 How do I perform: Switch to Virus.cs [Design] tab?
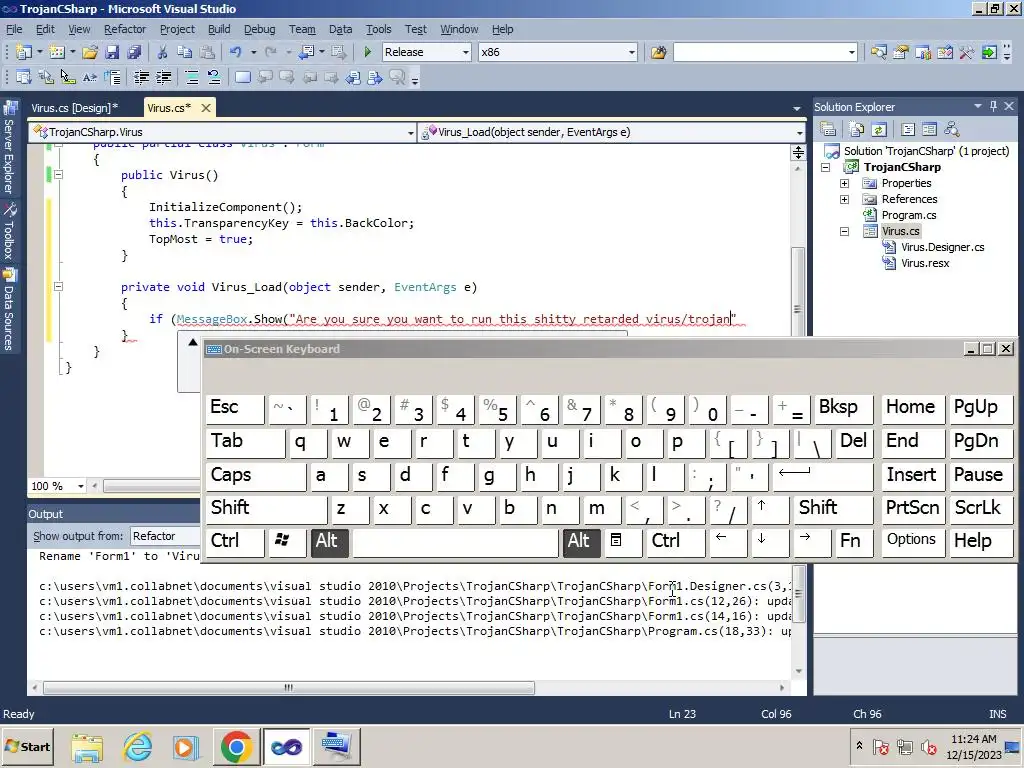[74, 108]
